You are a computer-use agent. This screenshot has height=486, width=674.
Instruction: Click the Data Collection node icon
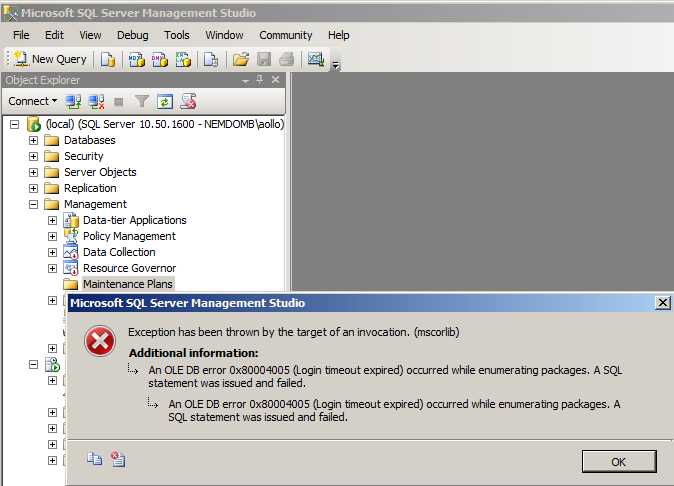(x=70, y=252)
